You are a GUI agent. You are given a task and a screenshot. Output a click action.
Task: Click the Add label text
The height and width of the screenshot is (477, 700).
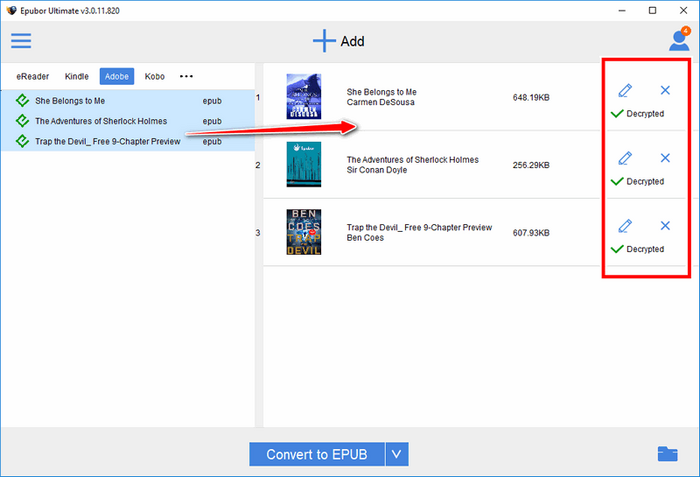(353, 42)
